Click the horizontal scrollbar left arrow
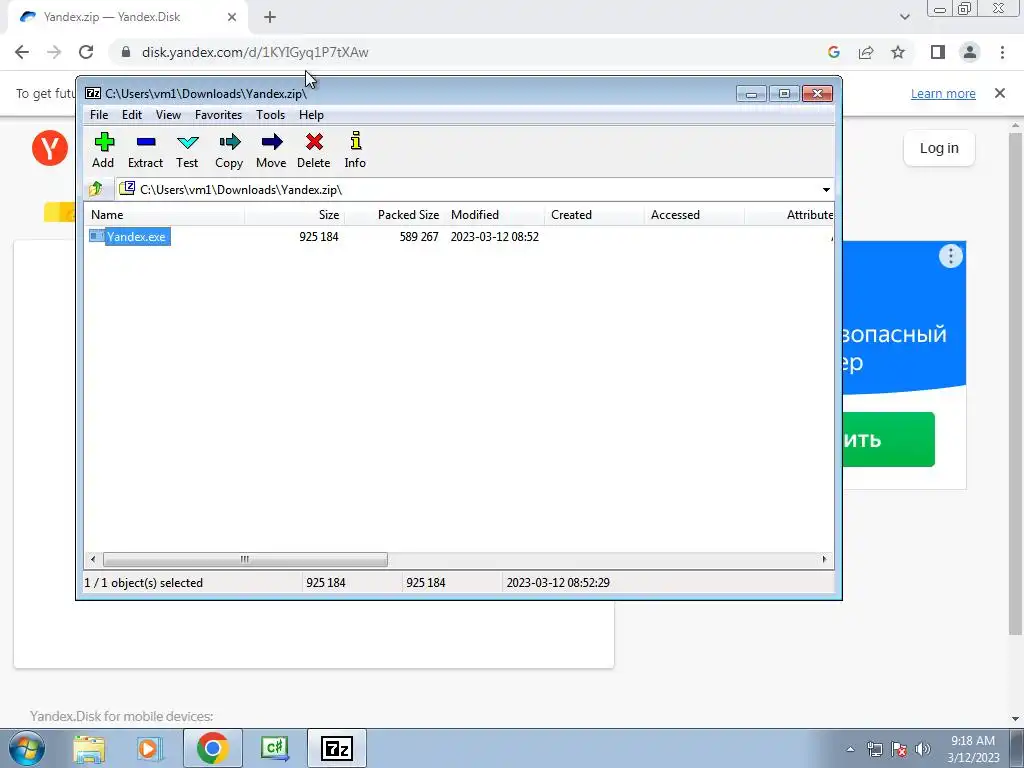 (x=93, y=559)
